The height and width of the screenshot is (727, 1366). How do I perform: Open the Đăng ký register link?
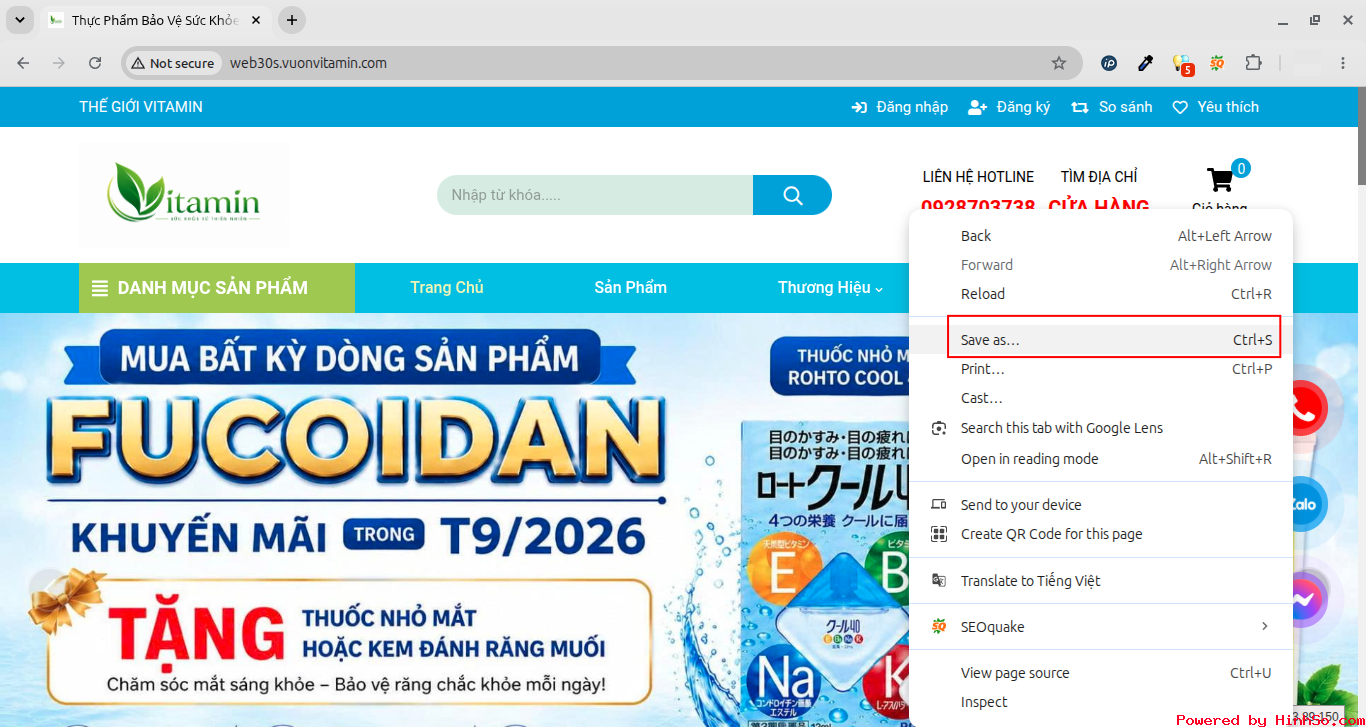[x=1009, y=107]
